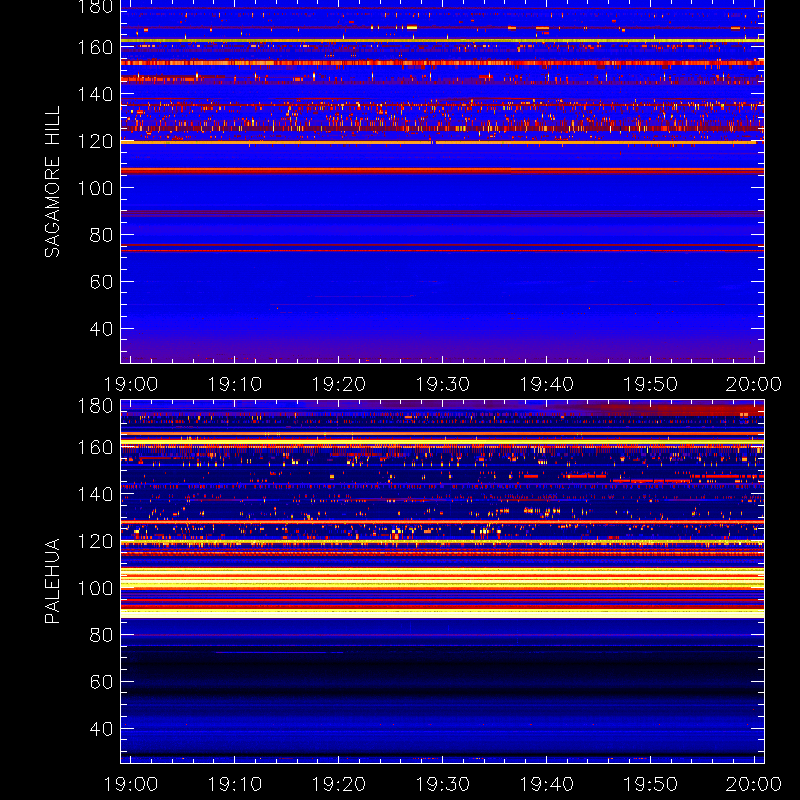
Task: Click the 19:00 label under Palehua plot
Action: pos(131,784)
